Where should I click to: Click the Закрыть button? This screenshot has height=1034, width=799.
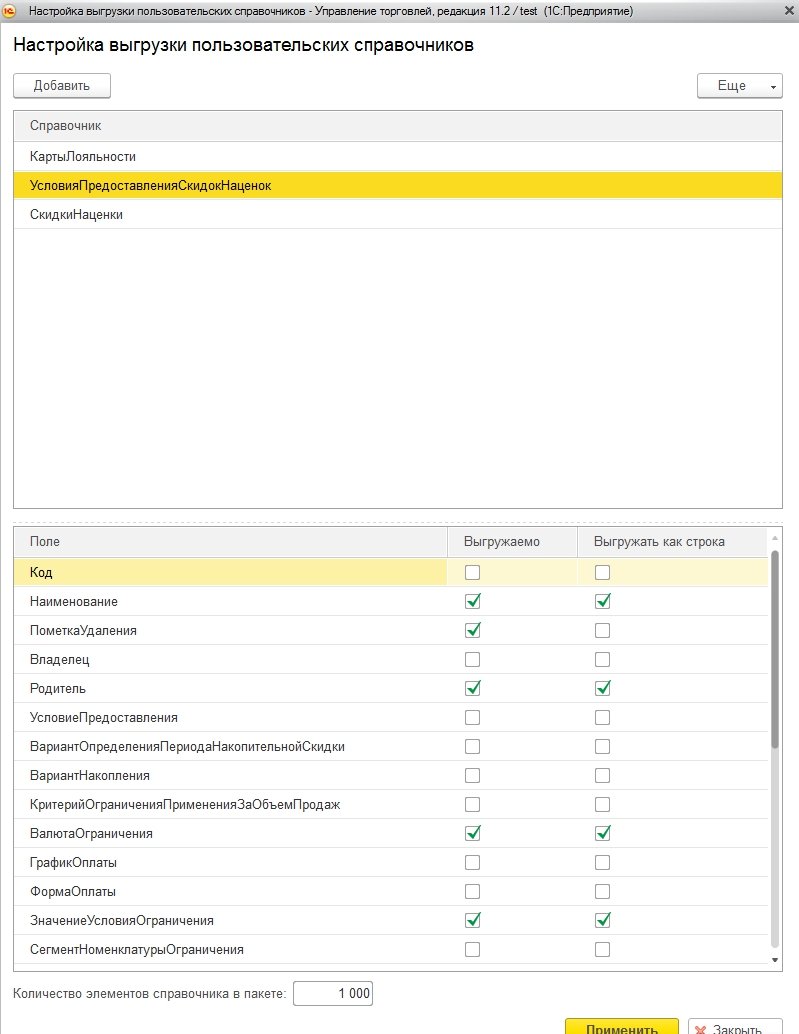pyautogui.click(x=736, y=1028)
